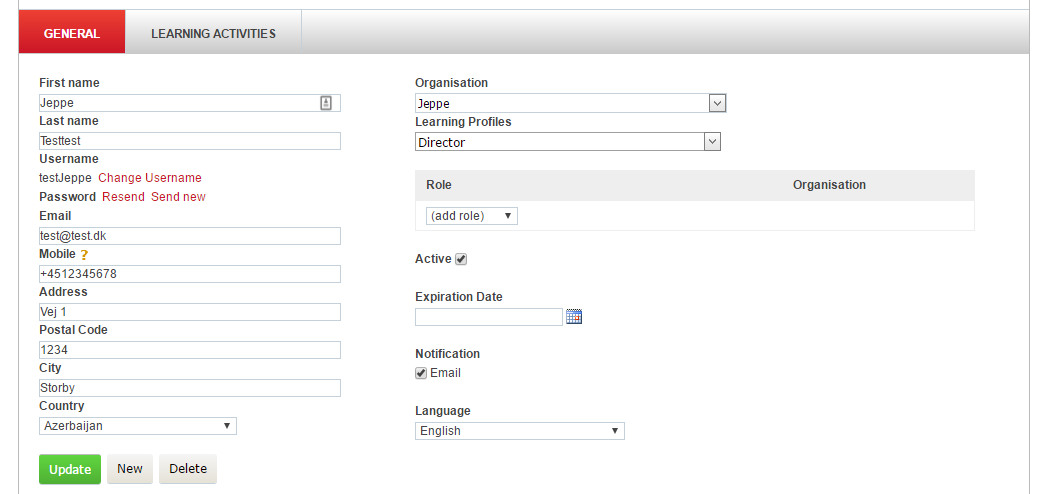Screen dimensions: 1042x494
Task: Open the Language dropdown
Action: pyautogui.click(x=519, y=431)
